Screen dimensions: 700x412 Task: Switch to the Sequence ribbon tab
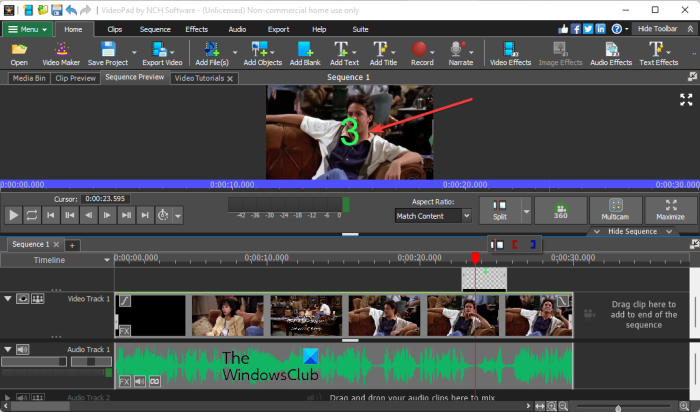(155, 29)
